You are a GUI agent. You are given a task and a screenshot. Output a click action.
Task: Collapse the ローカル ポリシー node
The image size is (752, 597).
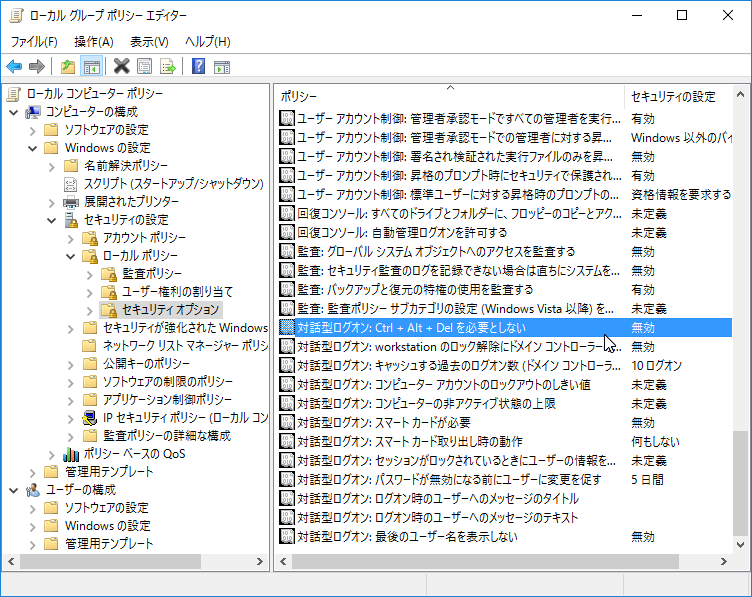coord(71,257)
